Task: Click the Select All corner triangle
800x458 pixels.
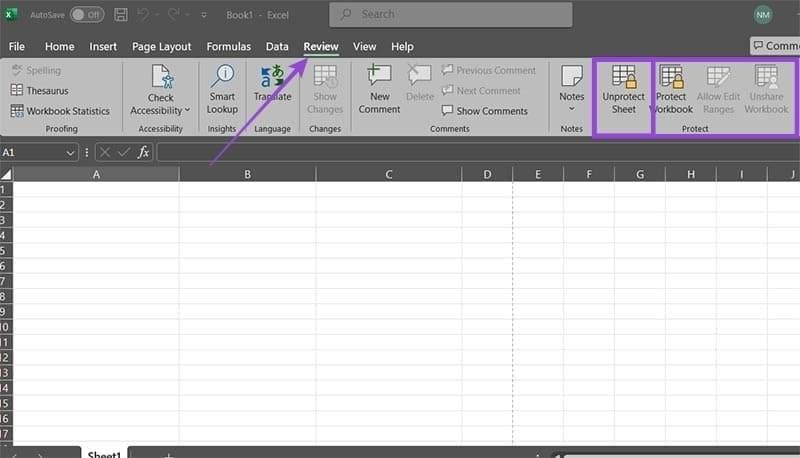Action: click(6, 174)
